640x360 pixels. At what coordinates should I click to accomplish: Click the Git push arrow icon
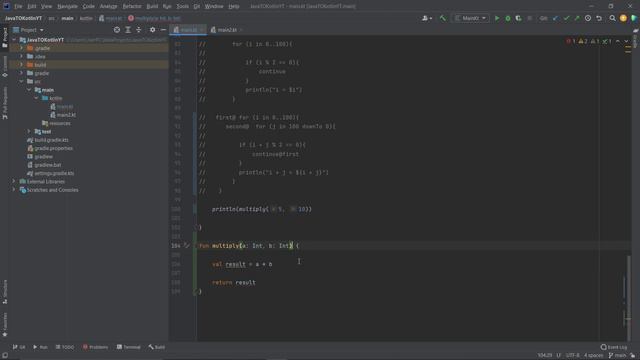577,18
